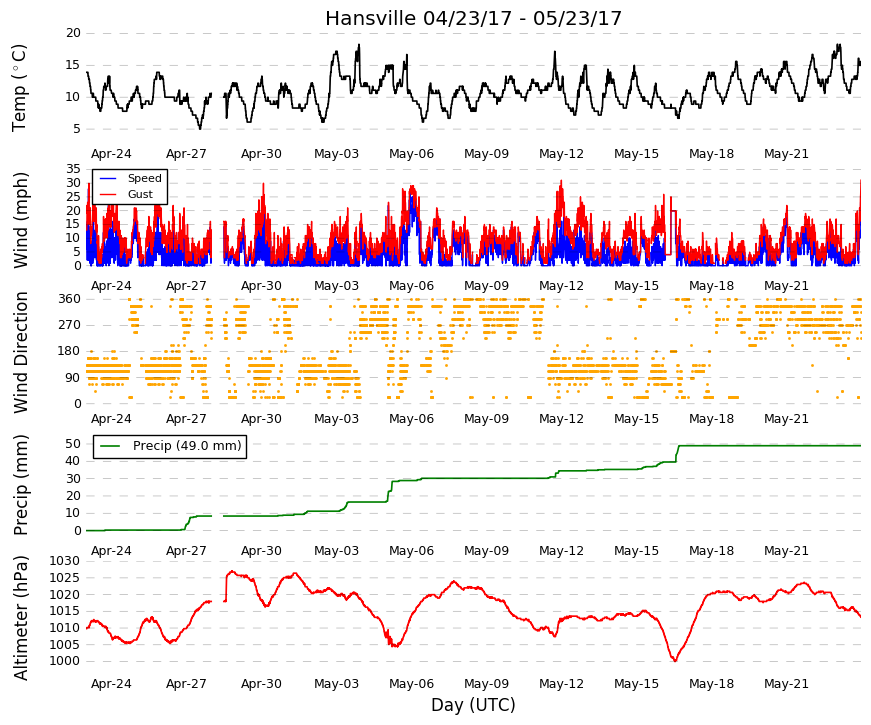The width and height of the screenshot is (871, 725).
Task: Click May-21 tick under altimeter chart
Action: point(787,684)
